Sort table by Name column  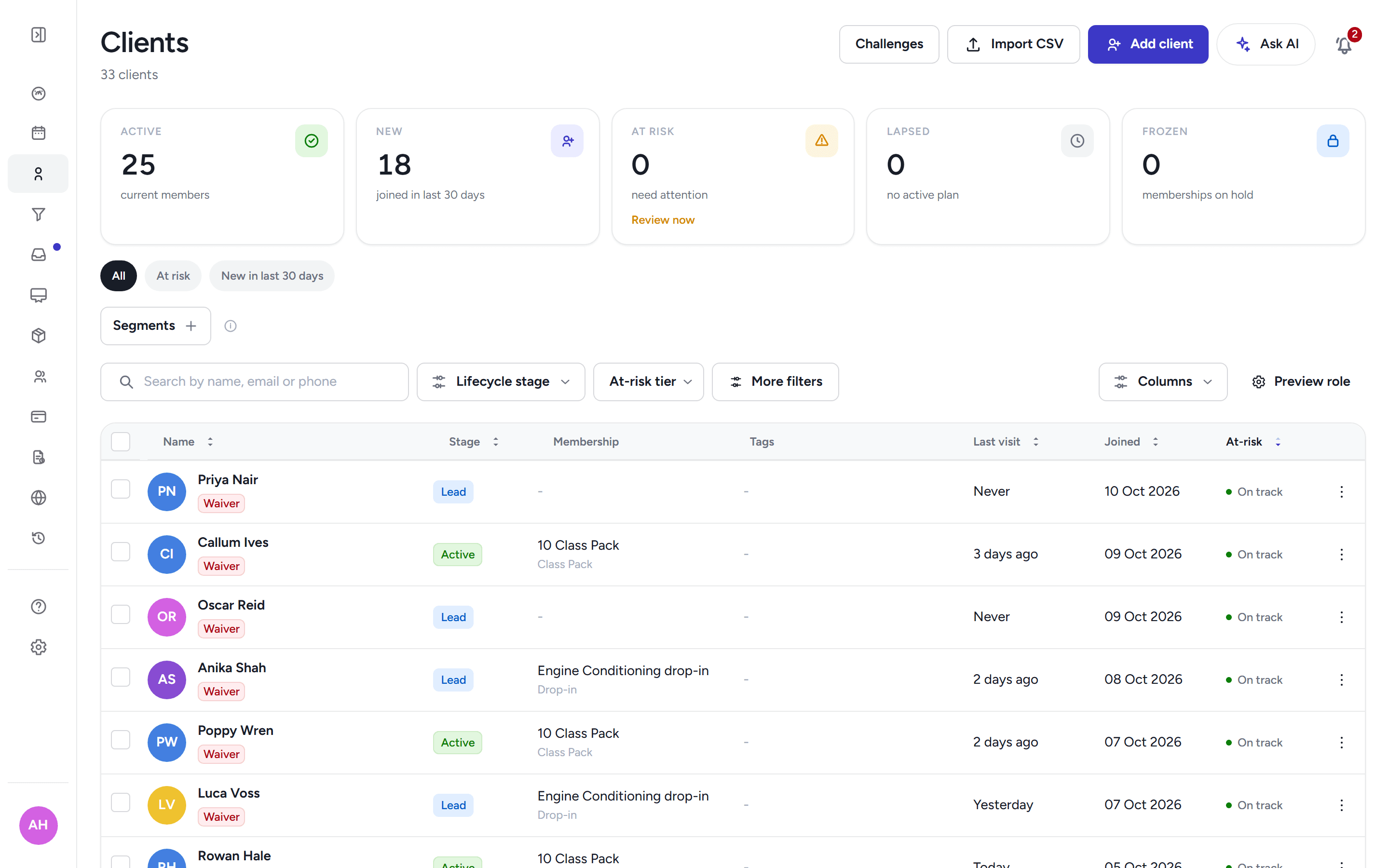(x=188, y=441)
